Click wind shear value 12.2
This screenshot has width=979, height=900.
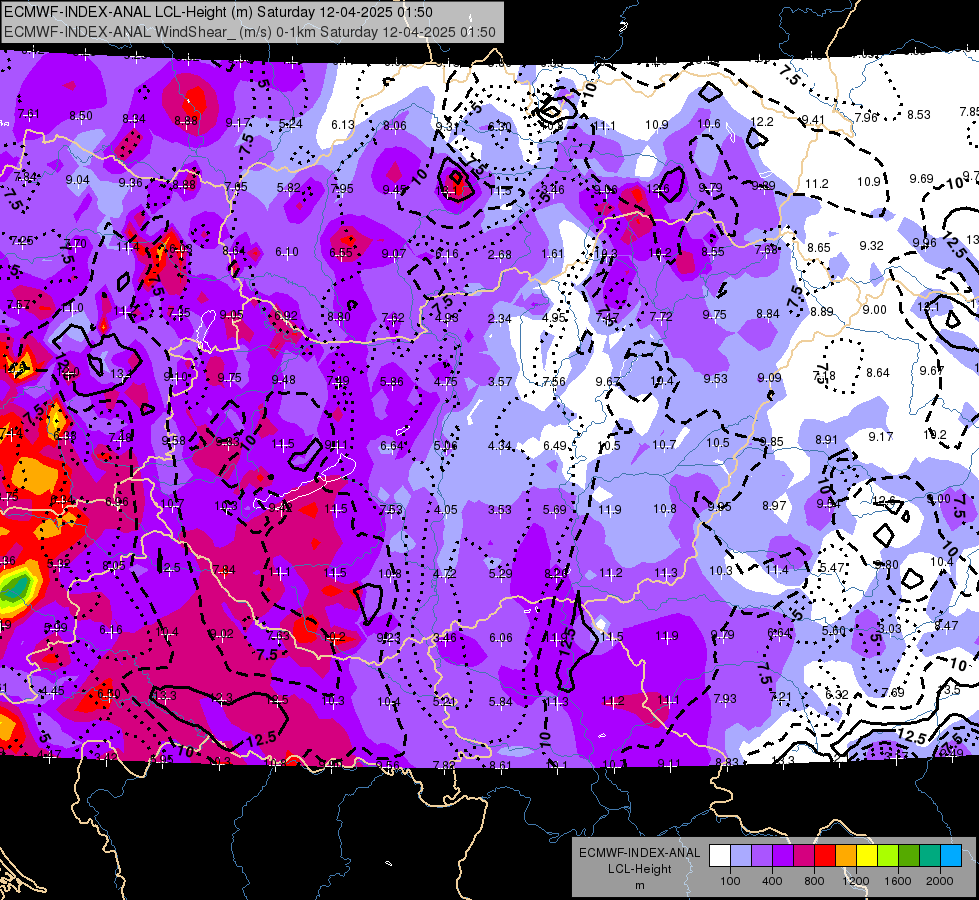(762, 122)
